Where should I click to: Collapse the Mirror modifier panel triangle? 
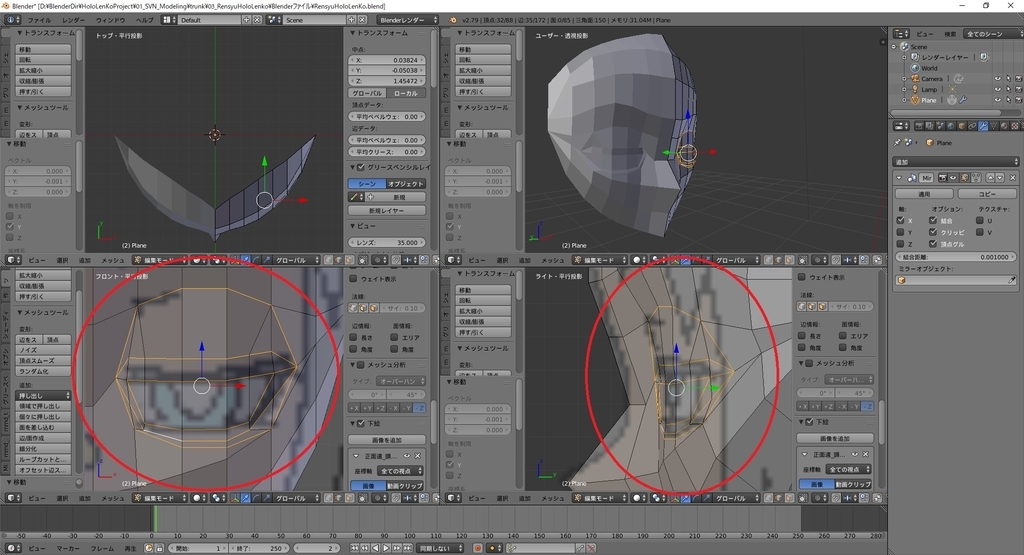(899, 178)
